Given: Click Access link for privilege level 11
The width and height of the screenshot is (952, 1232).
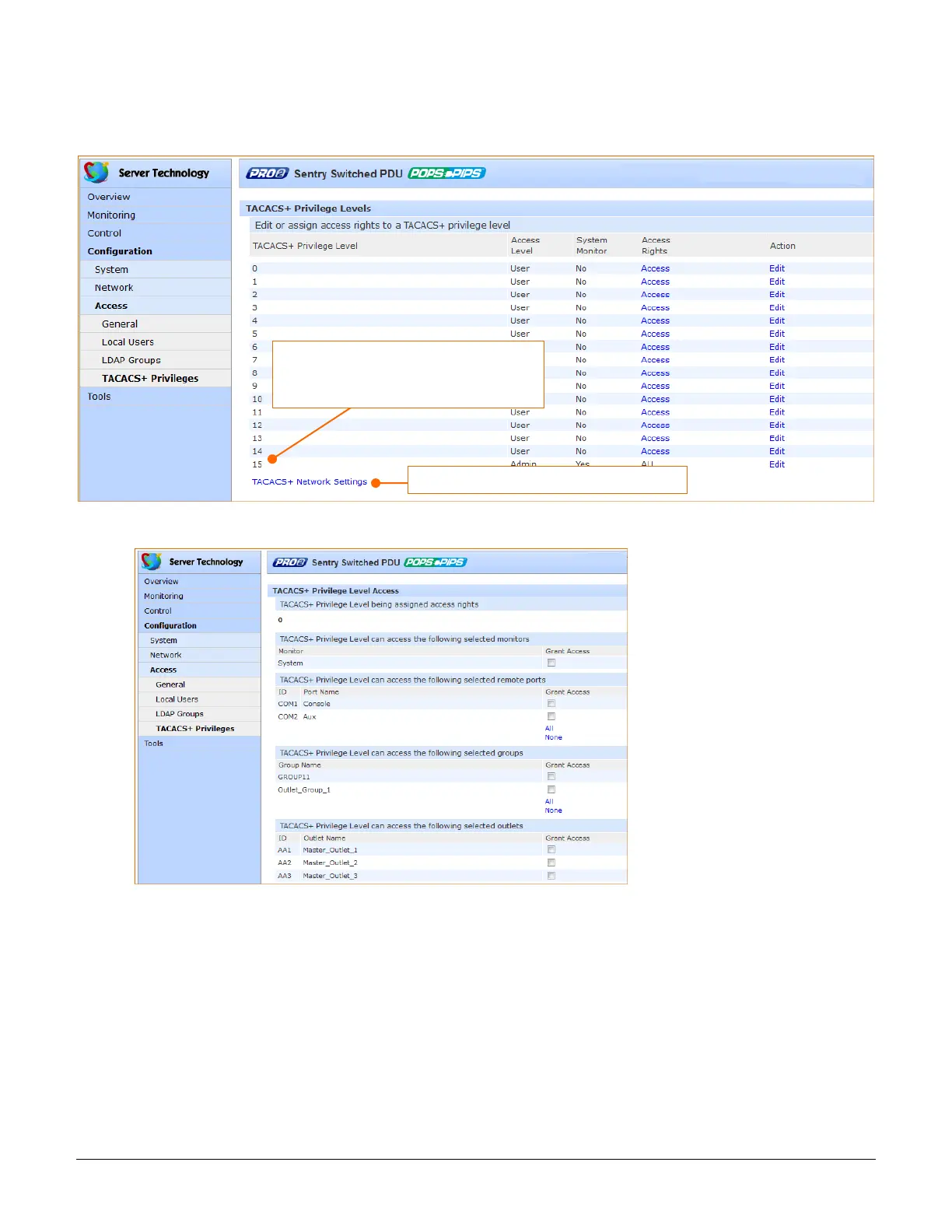Looking at the screenshot, I should point(655,412).
